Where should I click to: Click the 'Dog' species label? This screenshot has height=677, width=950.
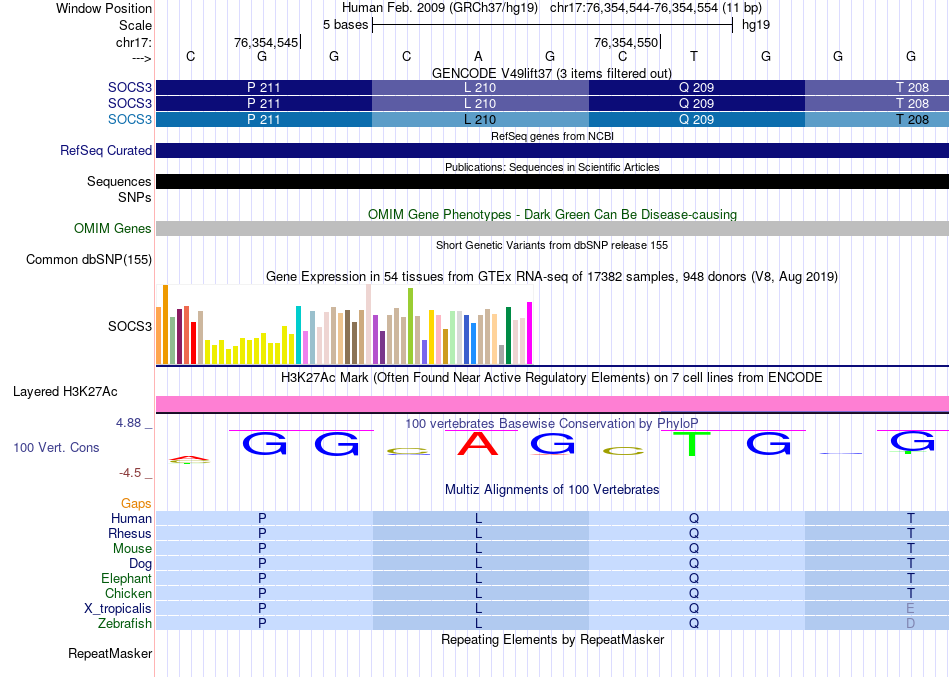141,564
